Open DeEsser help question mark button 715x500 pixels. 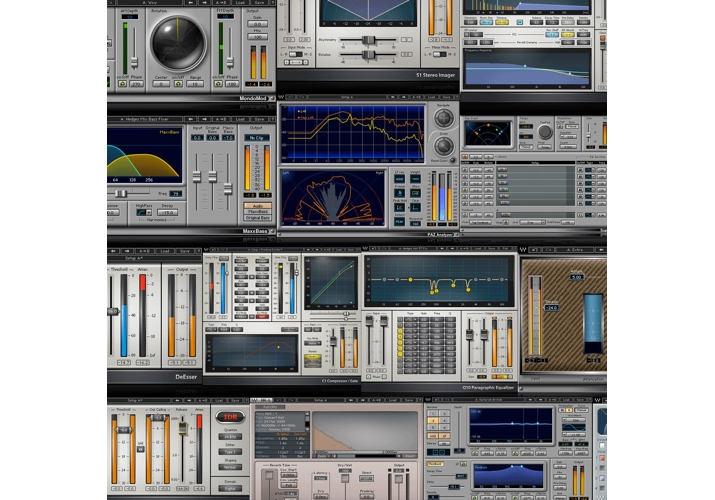point(198,251)
